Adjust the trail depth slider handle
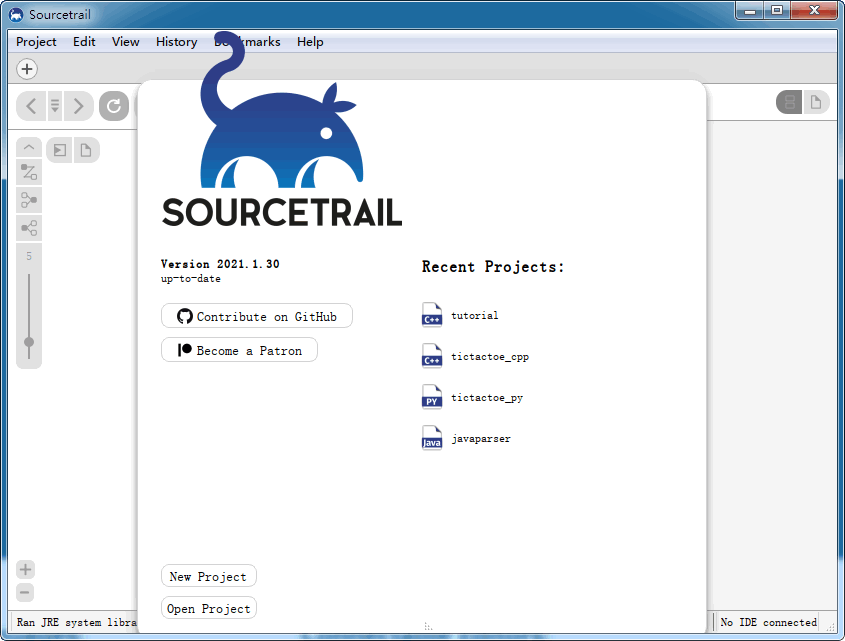Screen dimensions: 845x641 (x=29, y=342)
